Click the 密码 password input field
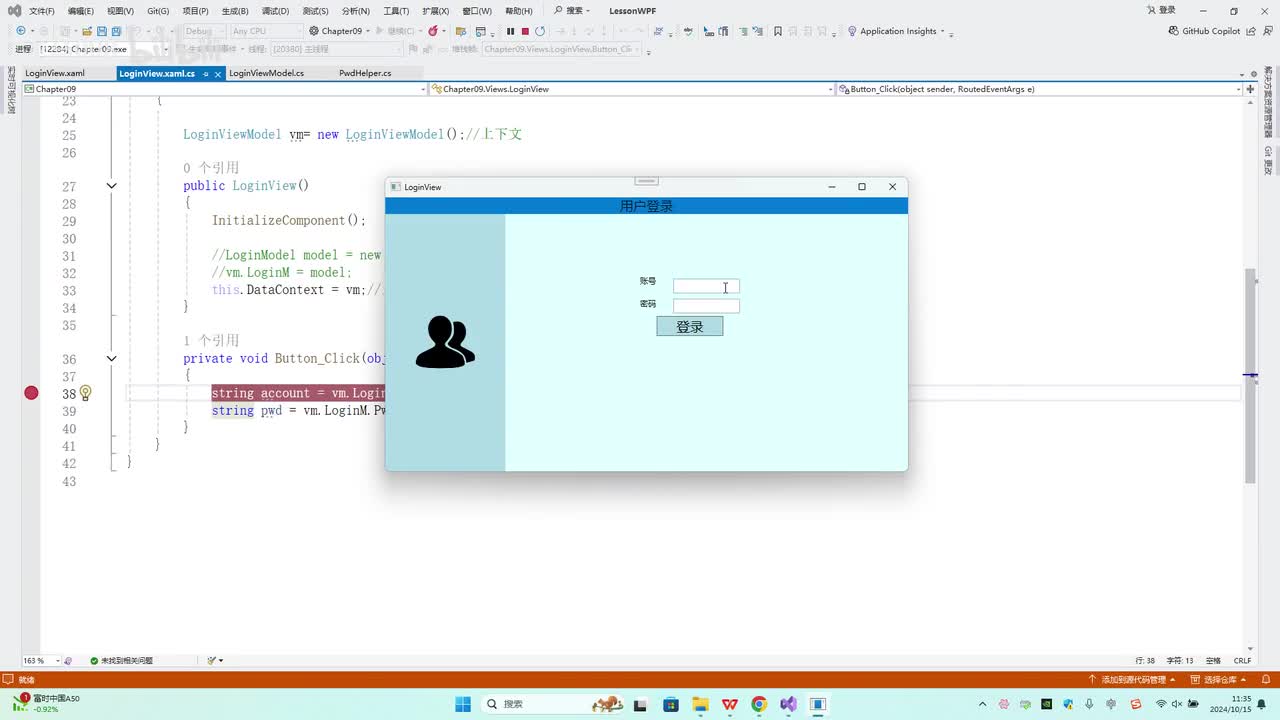The image size is (1280, 720). pos(706,306)
